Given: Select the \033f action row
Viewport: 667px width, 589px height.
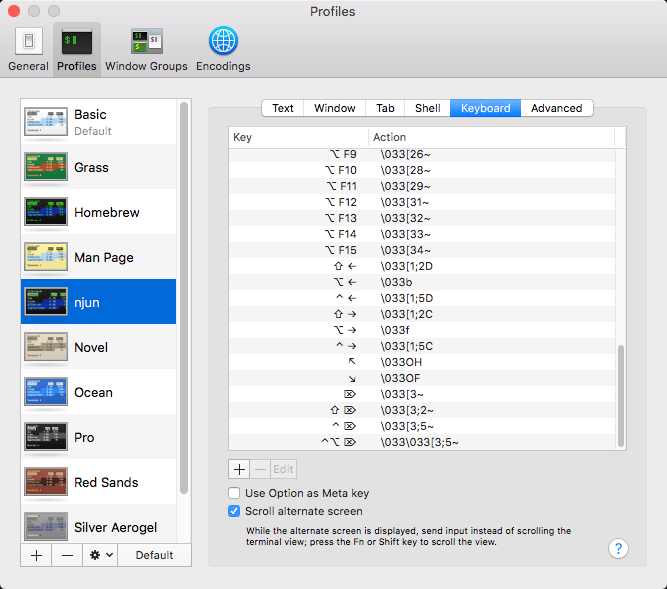Looking at the screenshot, I should click(x=422, y=330).
